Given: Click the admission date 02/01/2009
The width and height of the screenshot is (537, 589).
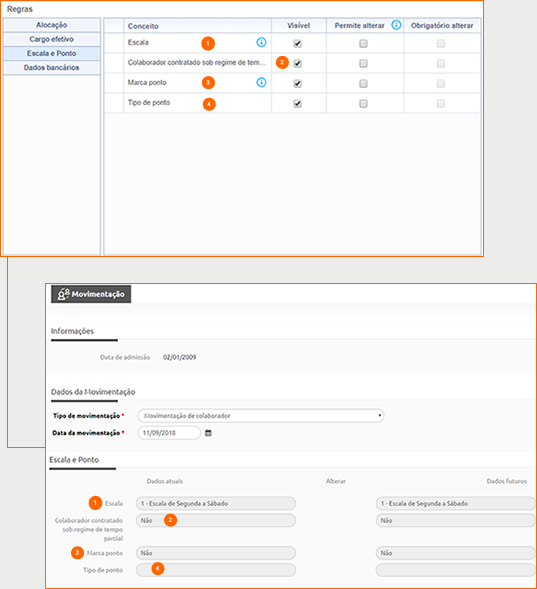Looking at the screenshot, I should 180,357.
